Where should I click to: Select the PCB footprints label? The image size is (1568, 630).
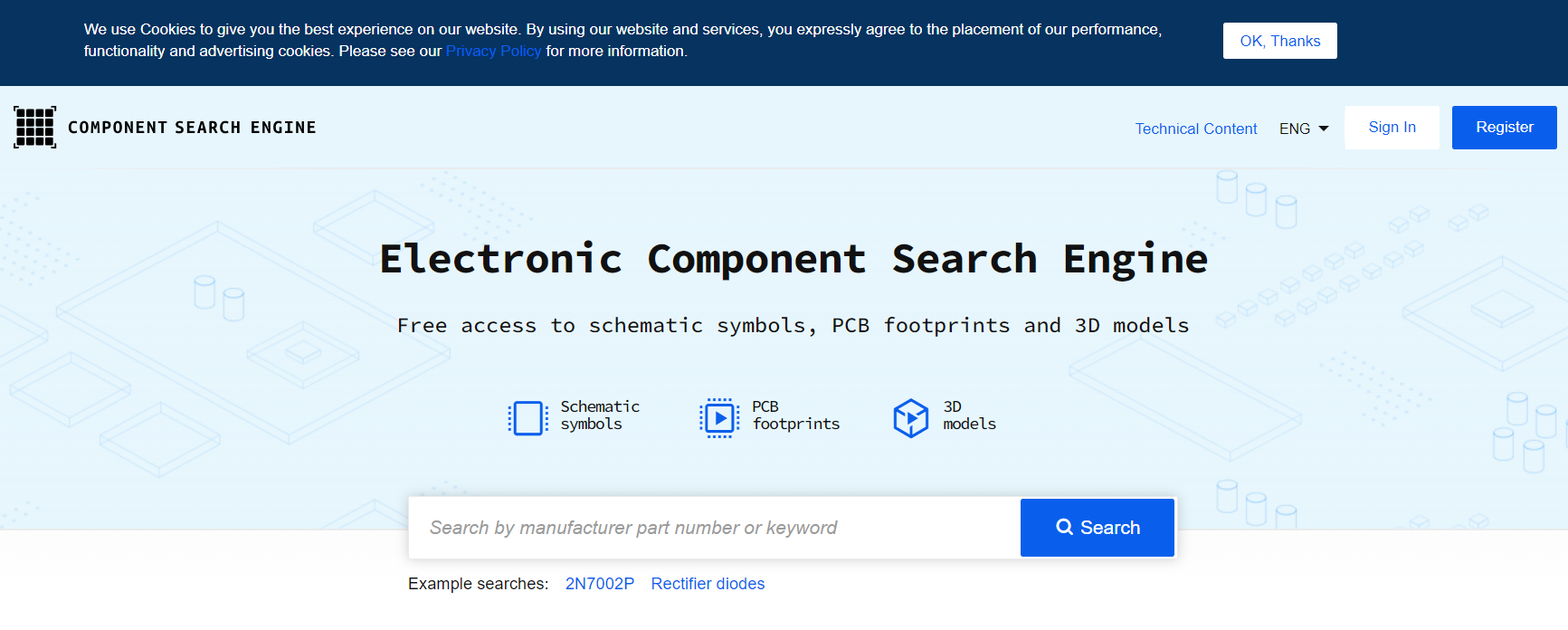coord(795,415)
